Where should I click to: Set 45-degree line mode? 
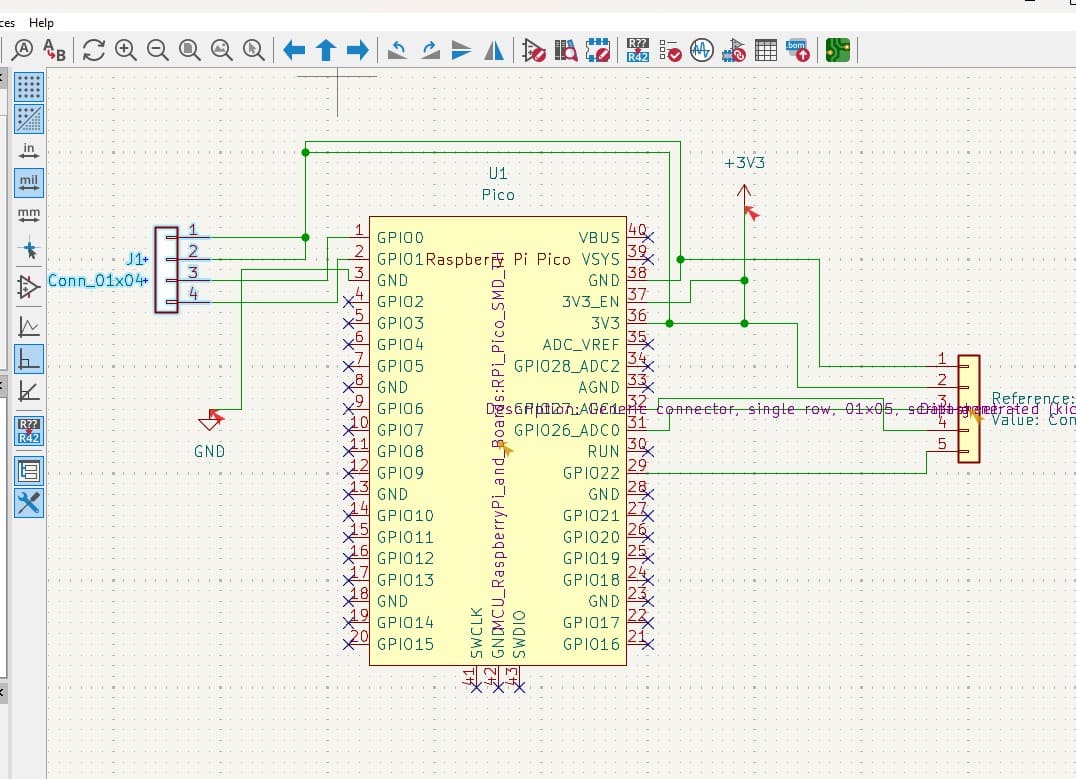click(x=29, y=391)
